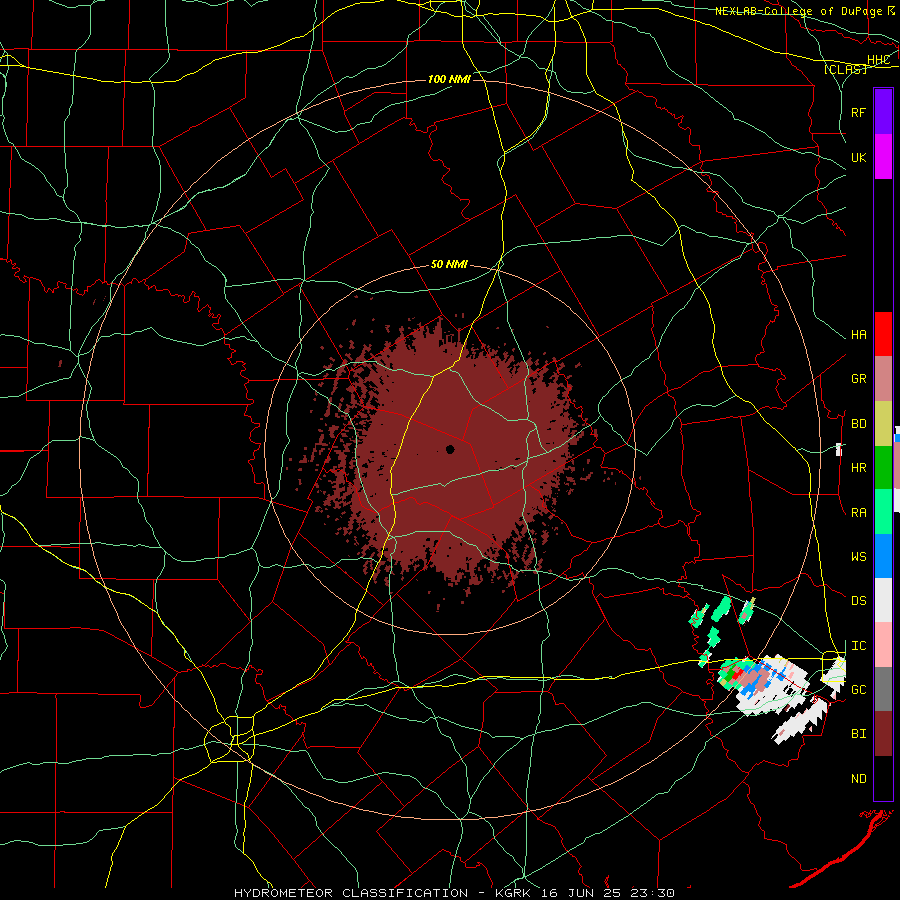Pick the yellow BD big drops swatch
This screenshot has height=900, width=900.
click(x=883, y=423)
